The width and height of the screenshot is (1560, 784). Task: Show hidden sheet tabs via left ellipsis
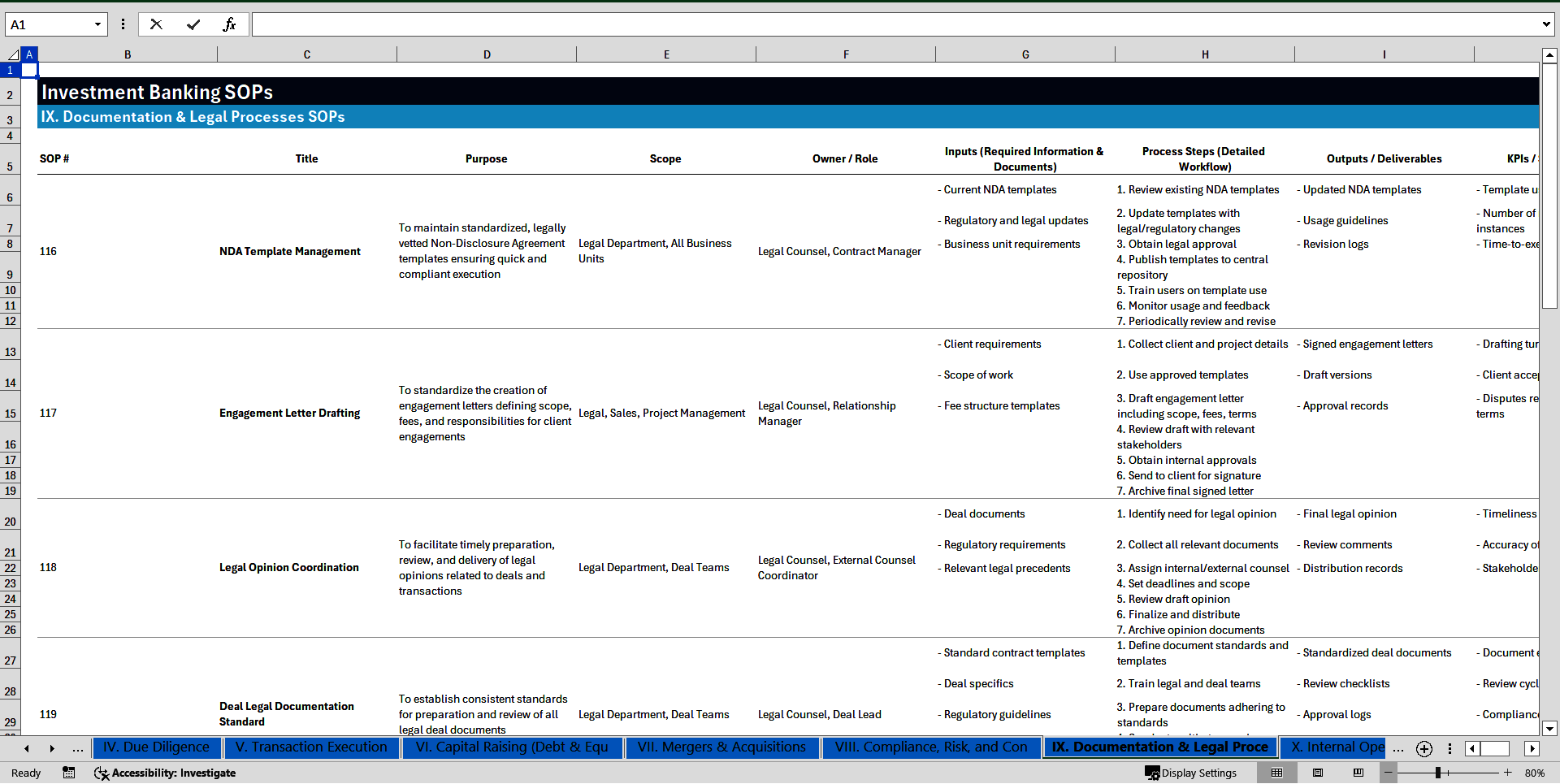click(x=78, y=748)
